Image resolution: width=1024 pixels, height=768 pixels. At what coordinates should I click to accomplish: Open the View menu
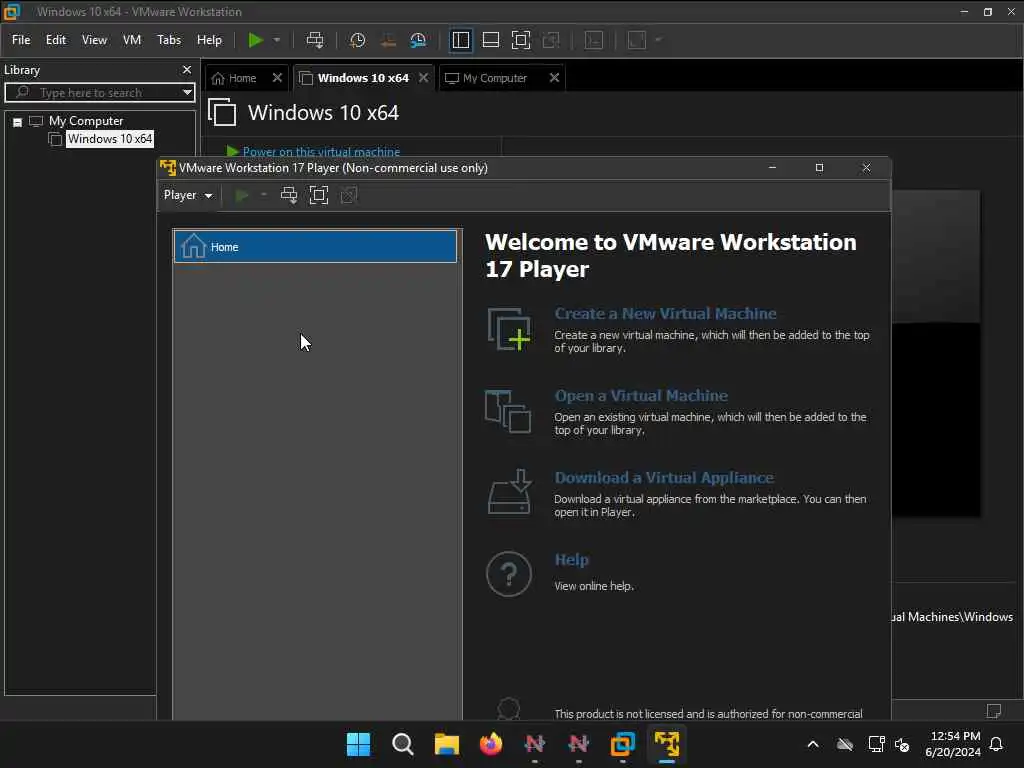pos(94,40)
